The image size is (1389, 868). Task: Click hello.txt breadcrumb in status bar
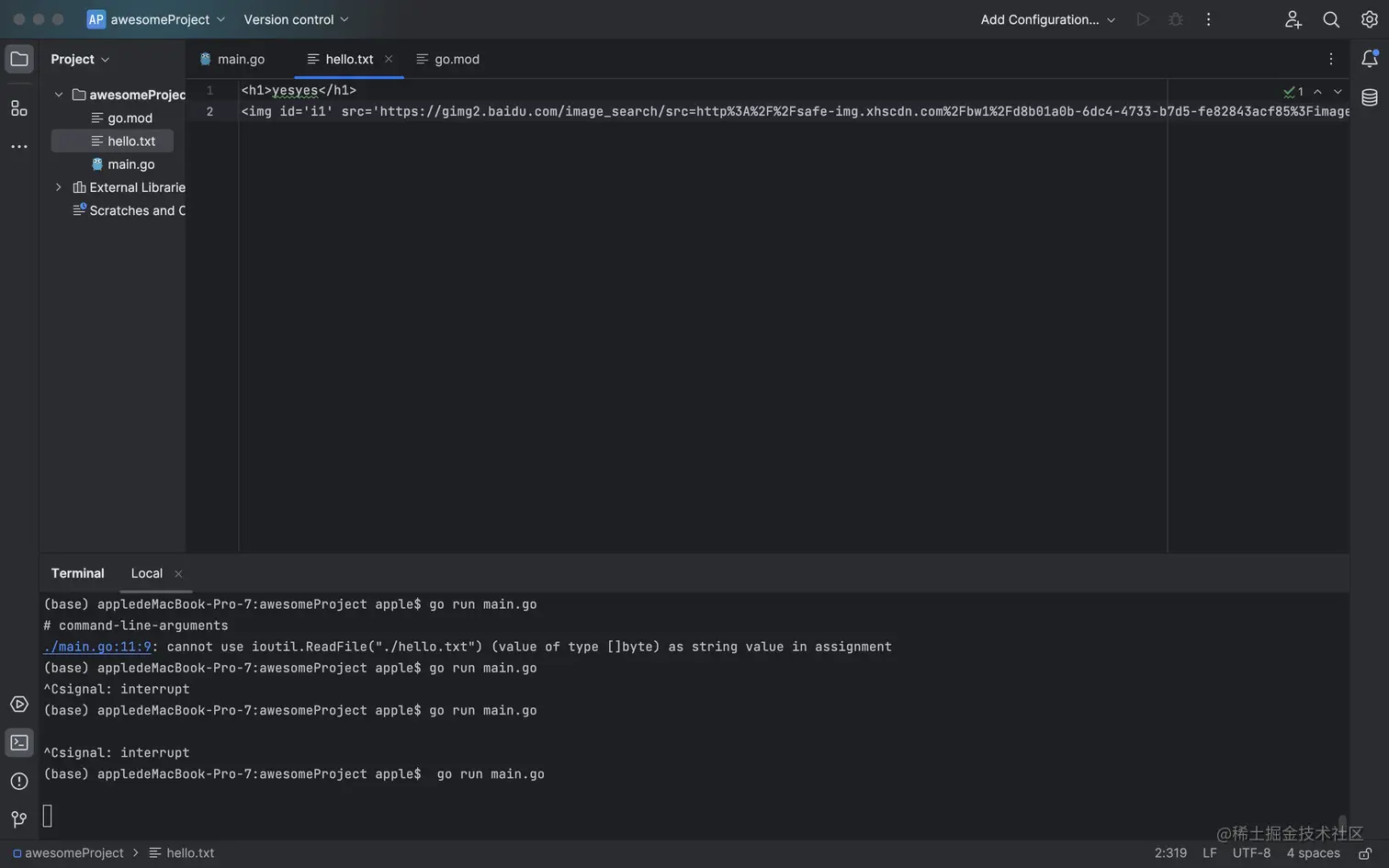182,853
